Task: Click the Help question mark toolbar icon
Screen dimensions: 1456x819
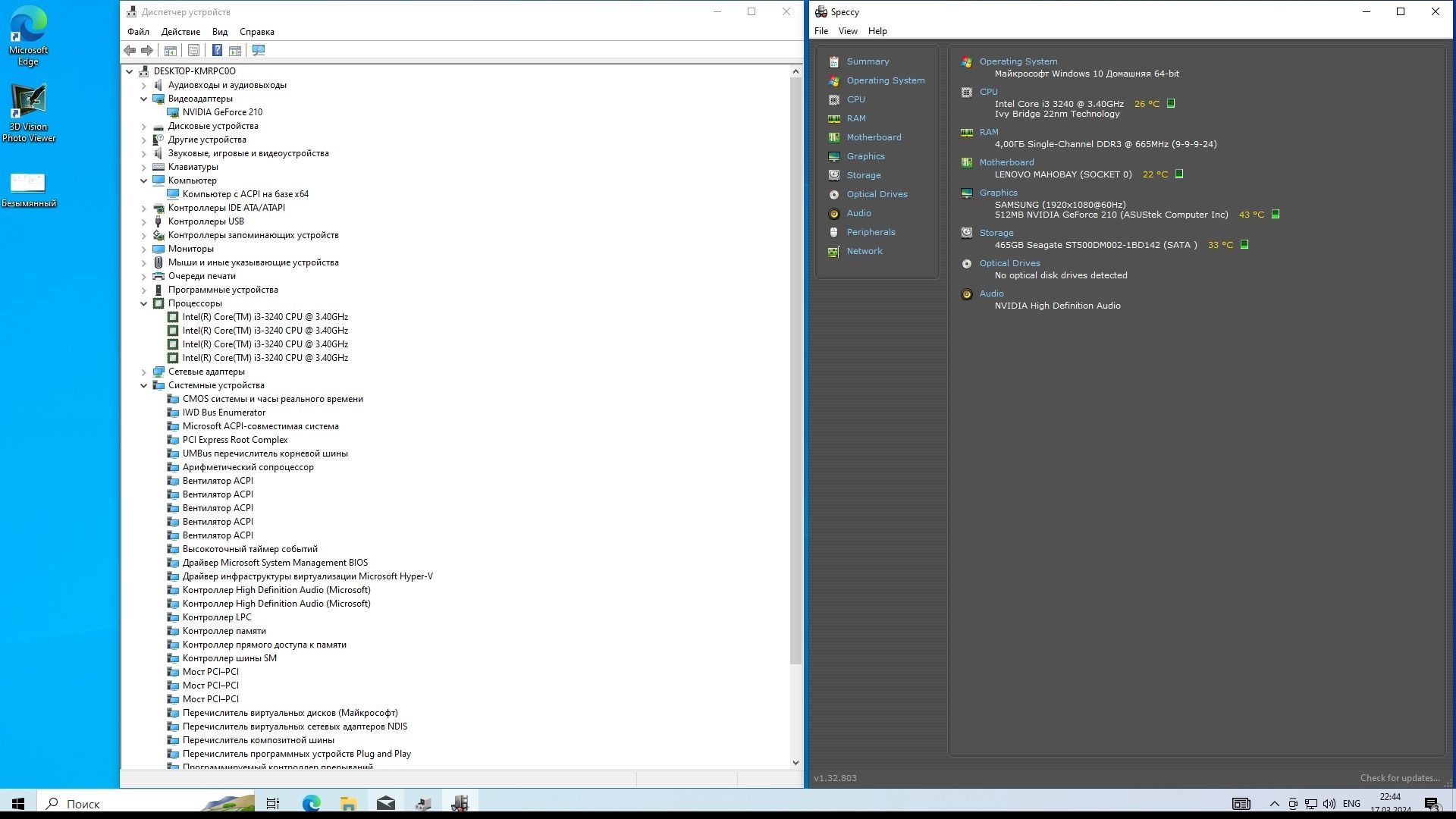Action: point(217,50)
